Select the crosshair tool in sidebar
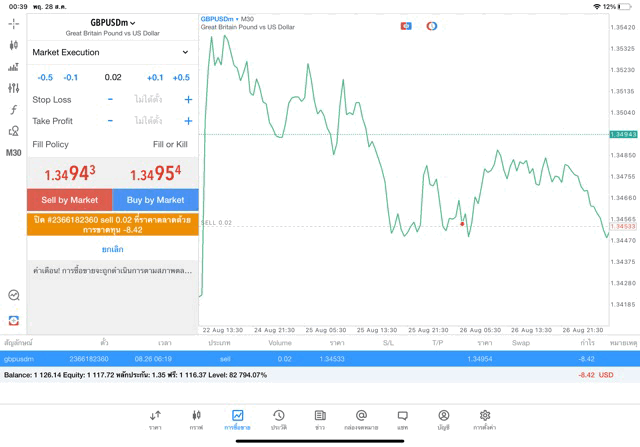Image resolution: width=640 pixels, height=447 pixels. coord(13,23)
